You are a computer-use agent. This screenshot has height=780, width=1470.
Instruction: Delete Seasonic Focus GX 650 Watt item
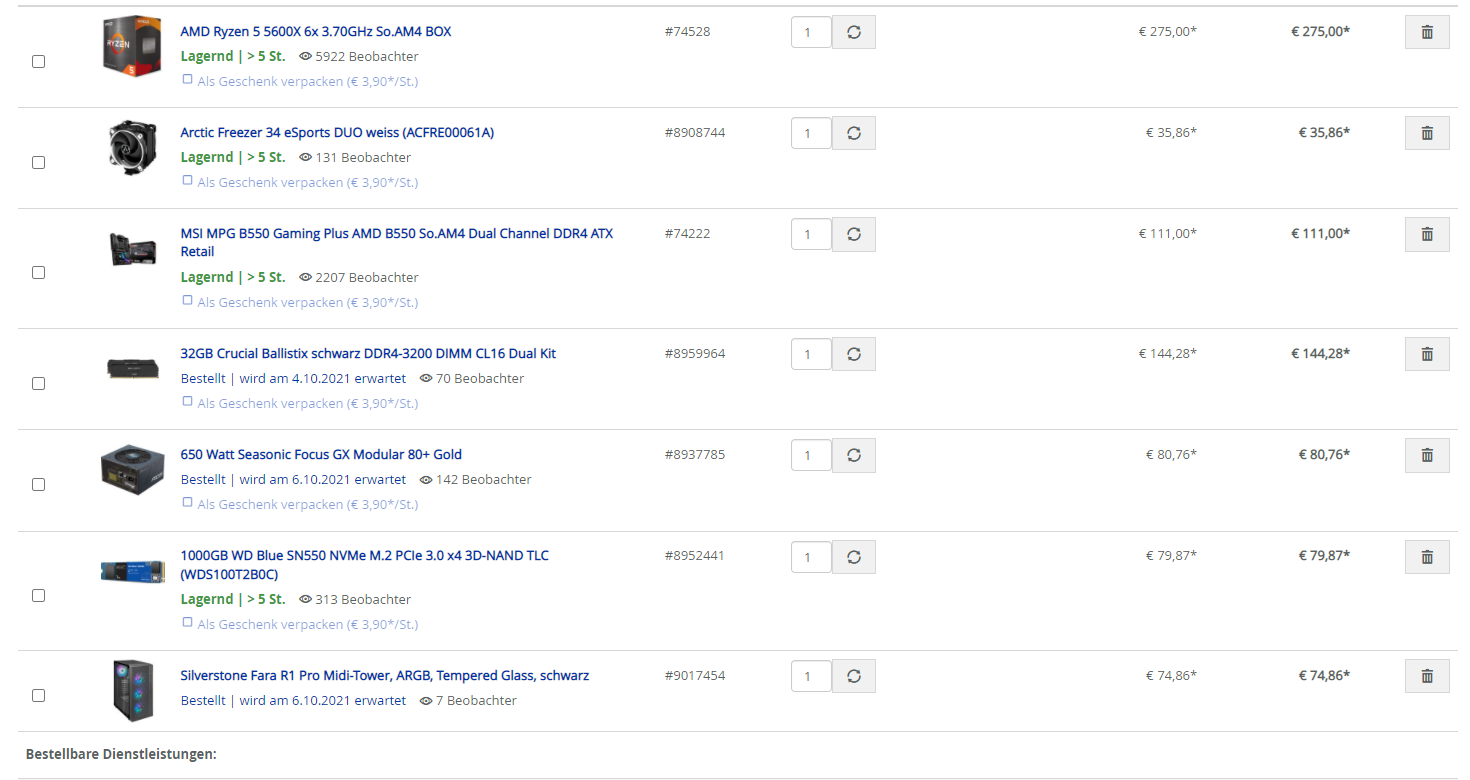pos(1427,455)
